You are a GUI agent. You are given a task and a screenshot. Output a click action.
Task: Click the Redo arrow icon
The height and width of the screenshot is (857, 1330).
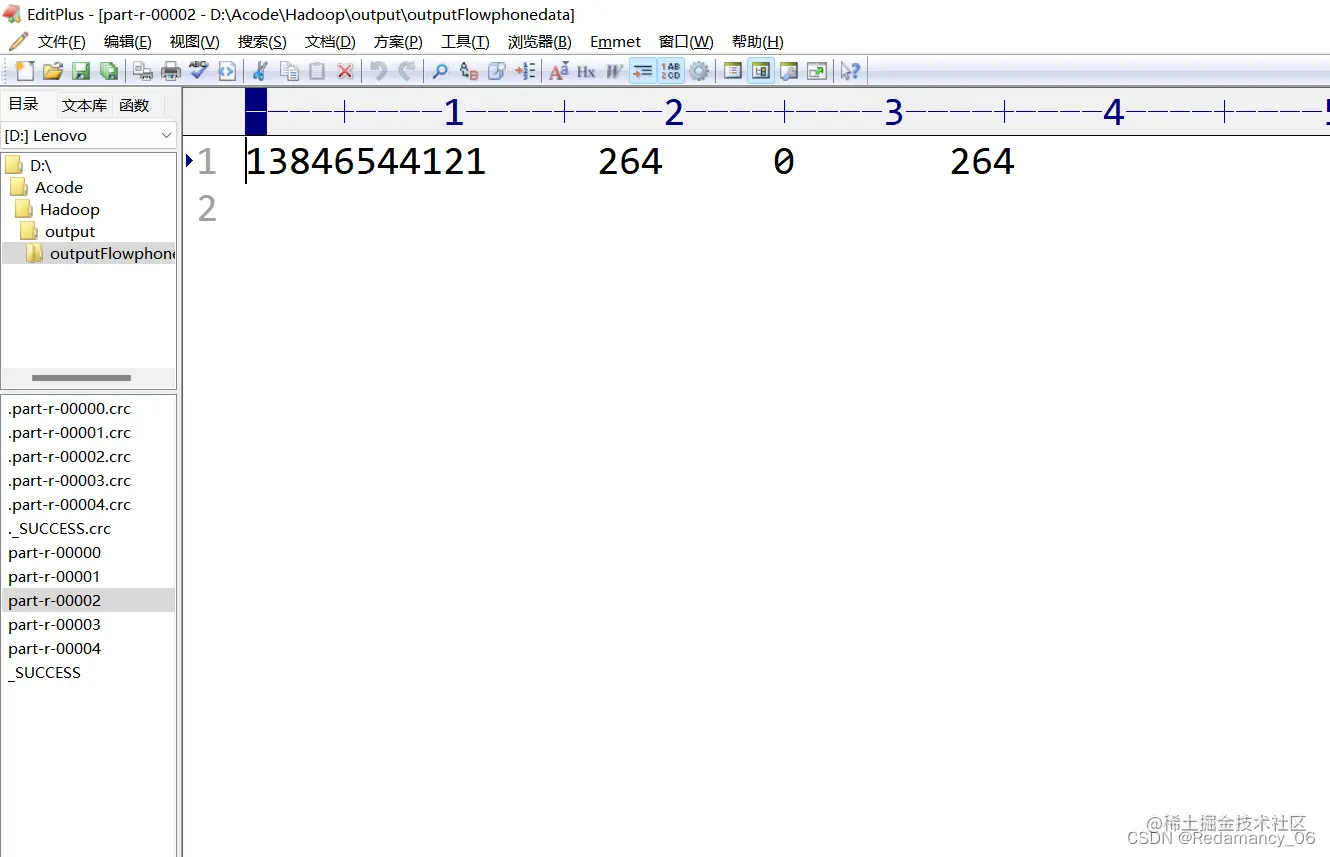point(406,71)
